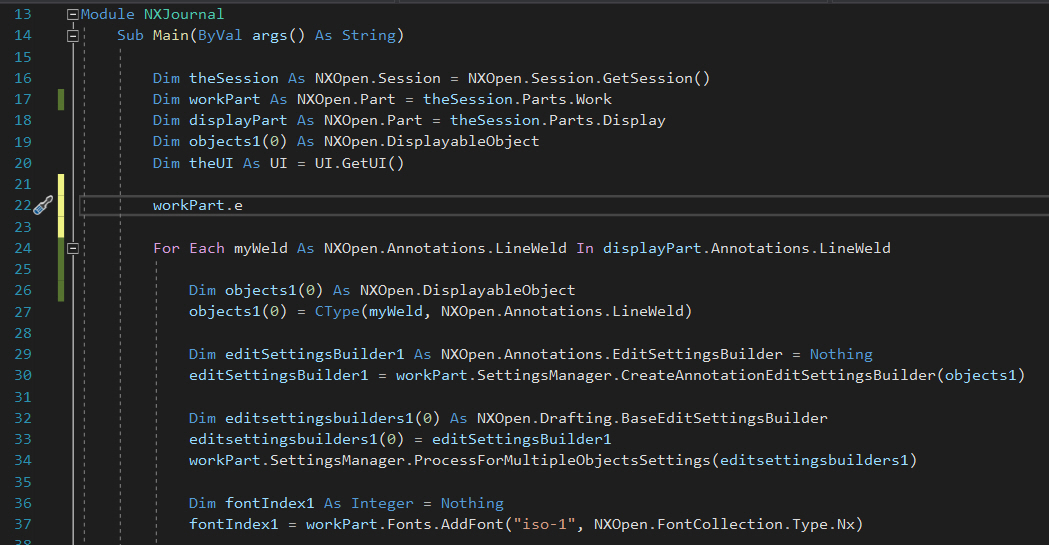Click the CreateAnnotationEditSettingsBuilder method name
The height and width of the screenshot is (545, 1049).
[778, 375]
